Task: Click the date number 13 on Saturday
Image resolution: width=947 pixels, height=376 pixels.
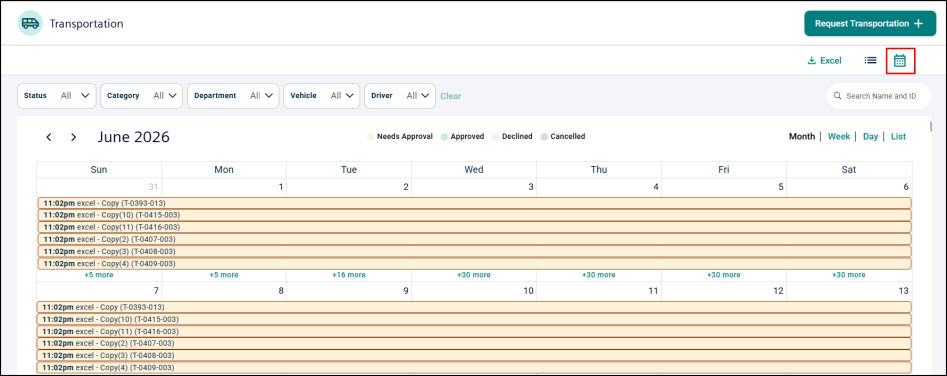Action: [x=904, y=291]
